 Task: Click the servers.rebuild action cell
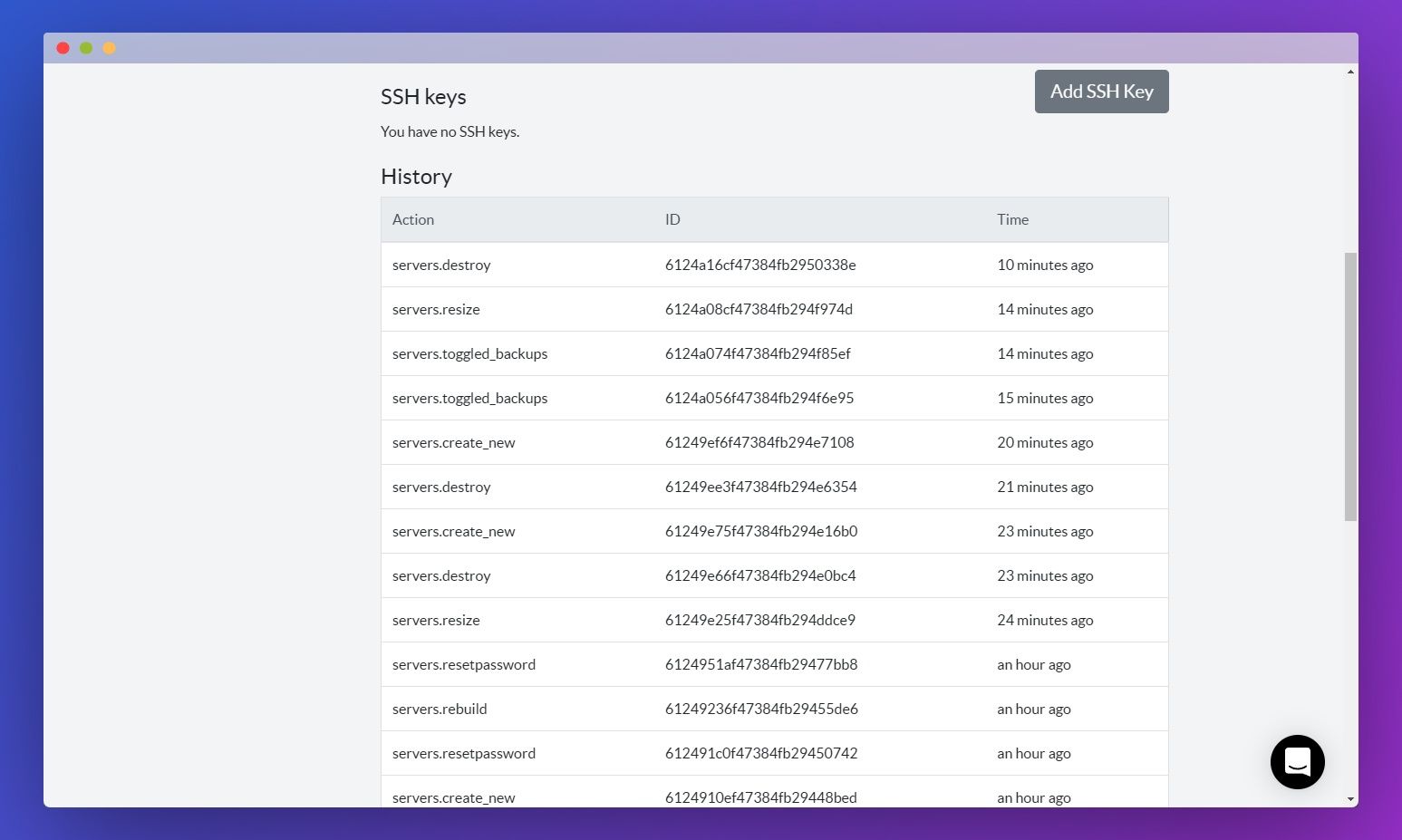[x=440, y=709]
